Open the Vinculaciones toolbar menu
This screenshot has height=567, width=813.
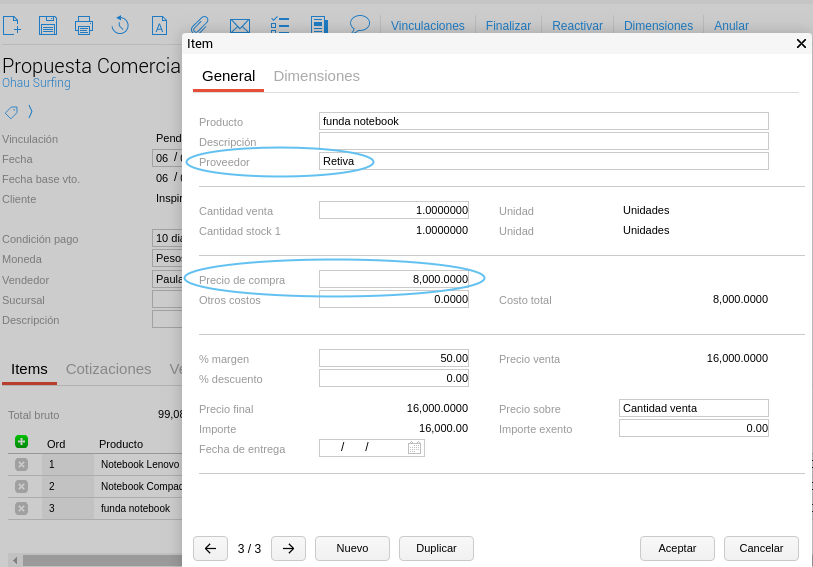pyautogui.click(x=427, y=26)
